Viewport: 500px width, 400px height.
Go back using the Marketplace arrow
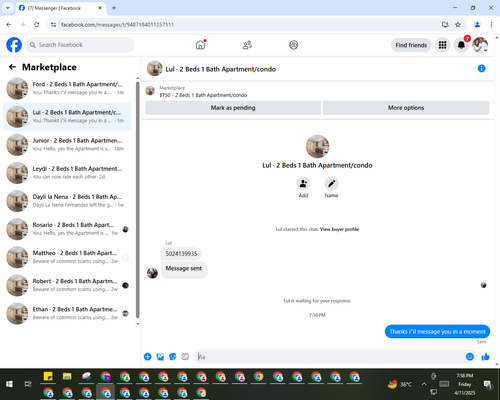(x=12, y=67)
